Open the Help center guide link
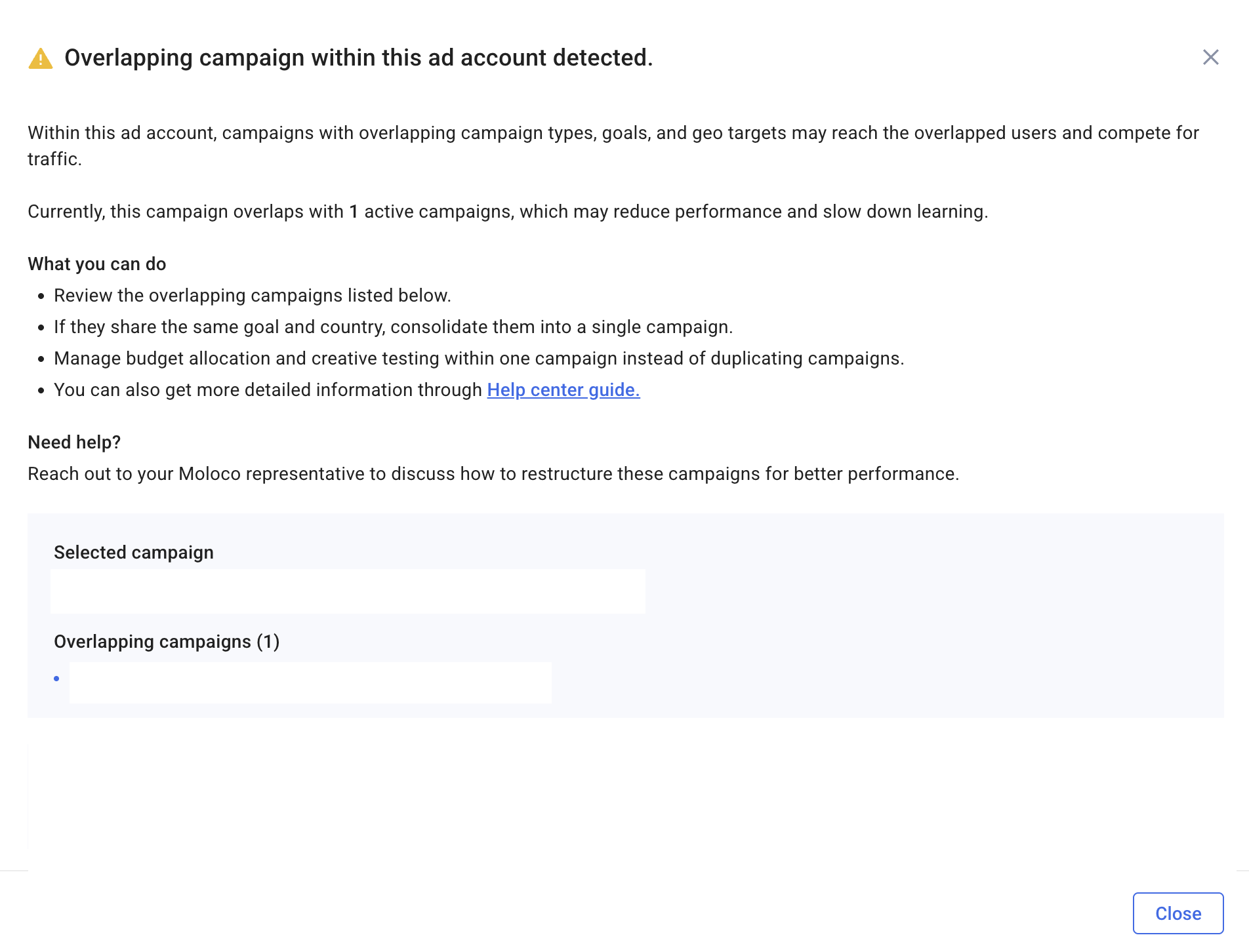 563,390
